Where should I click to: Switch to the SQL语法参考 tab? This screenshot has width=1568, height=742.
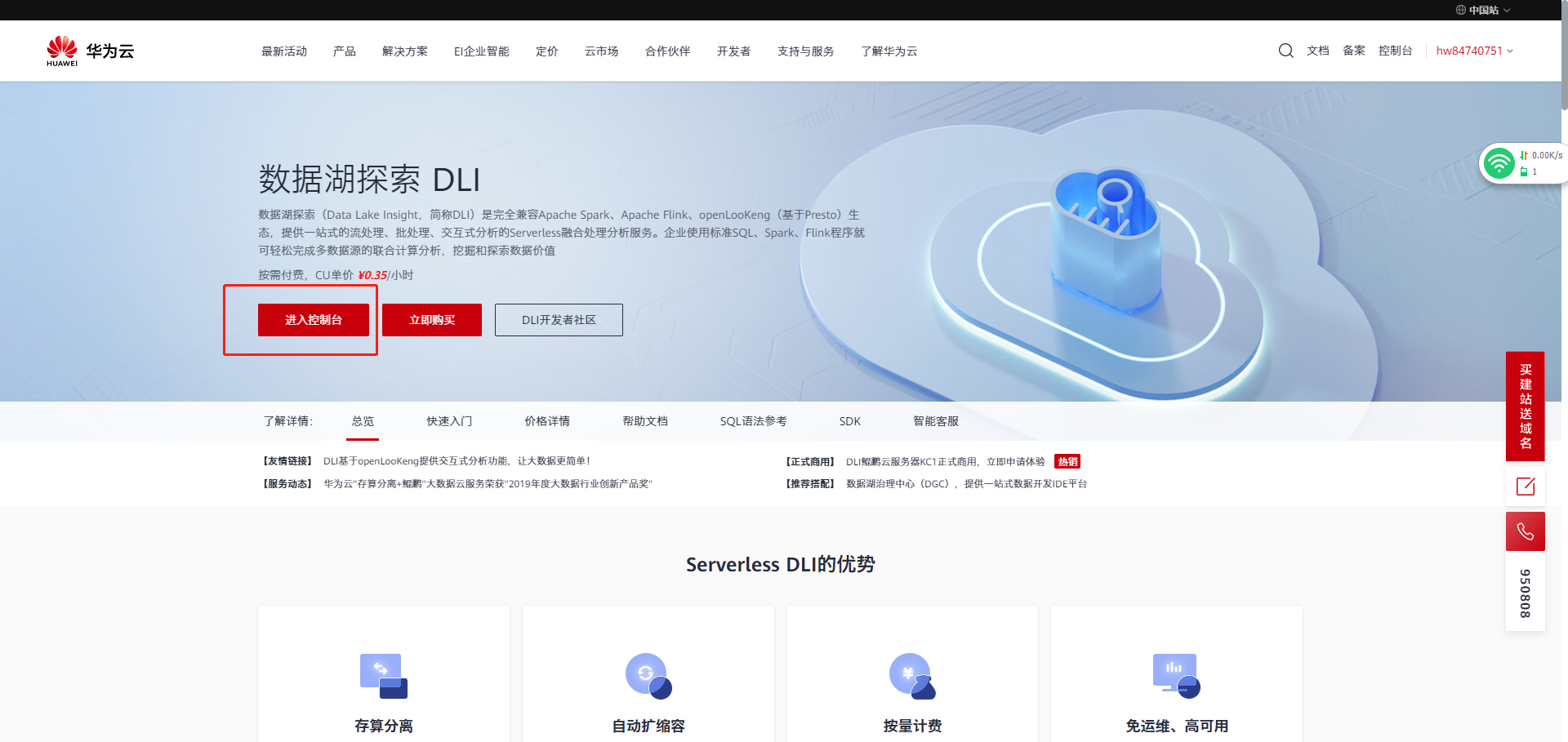[754, 421]
